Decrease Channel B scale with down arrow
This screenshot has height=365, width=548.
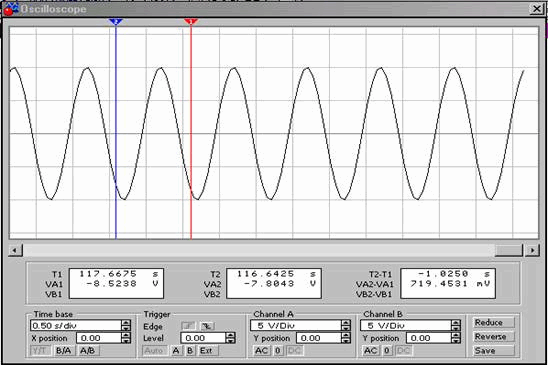(x=456, y=329)
